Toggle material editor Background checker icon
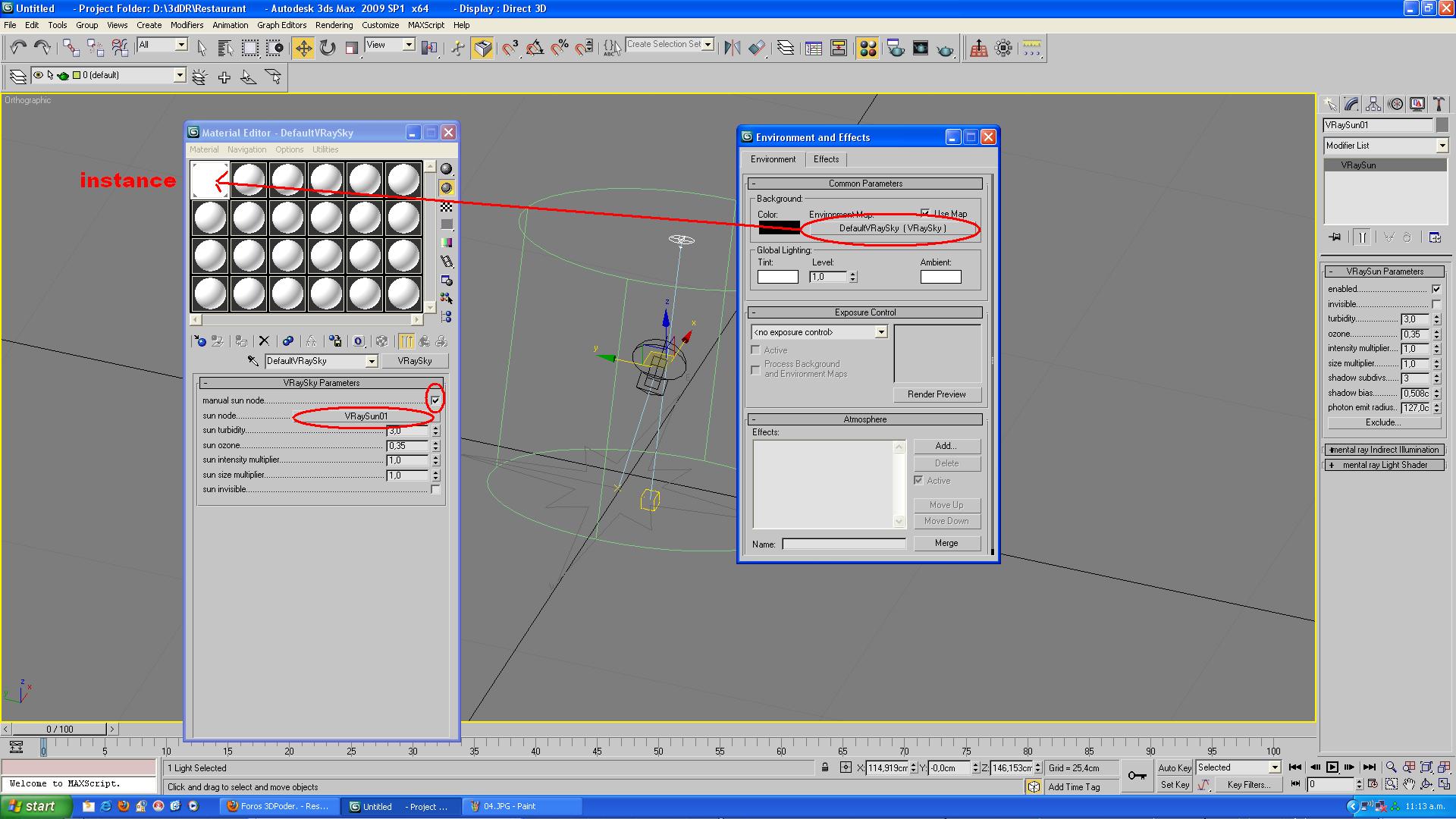This screenshot has width=1456, height=819. pos(447,206)
